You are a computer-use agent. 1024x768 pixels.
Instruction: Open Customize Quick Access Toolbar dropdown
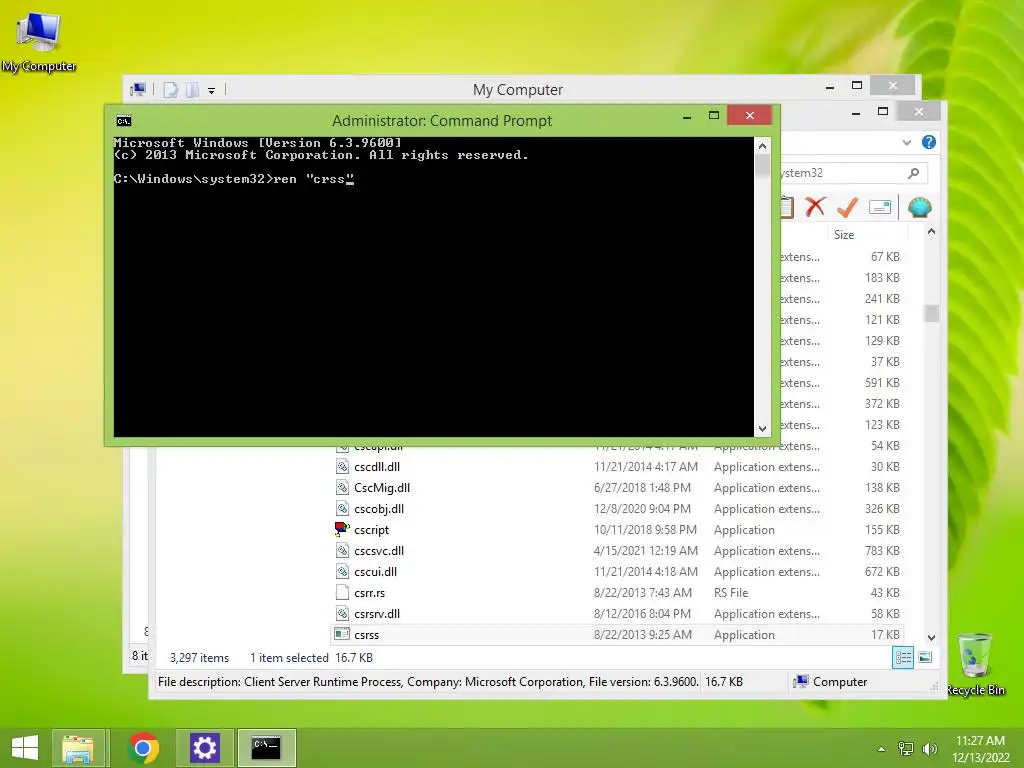(x=212, y=91)
